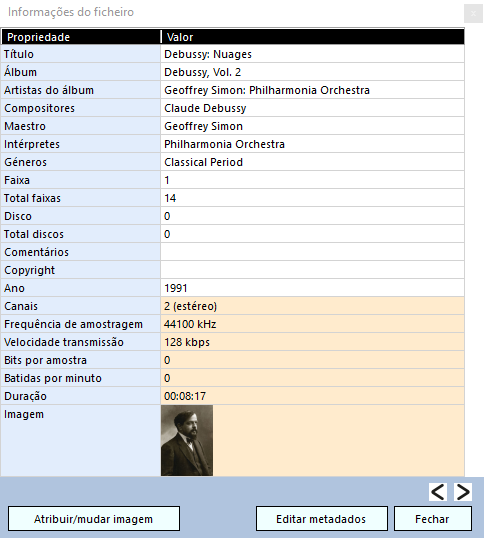Click the Comentários property label
484x538 pixels.
[36, 252]
